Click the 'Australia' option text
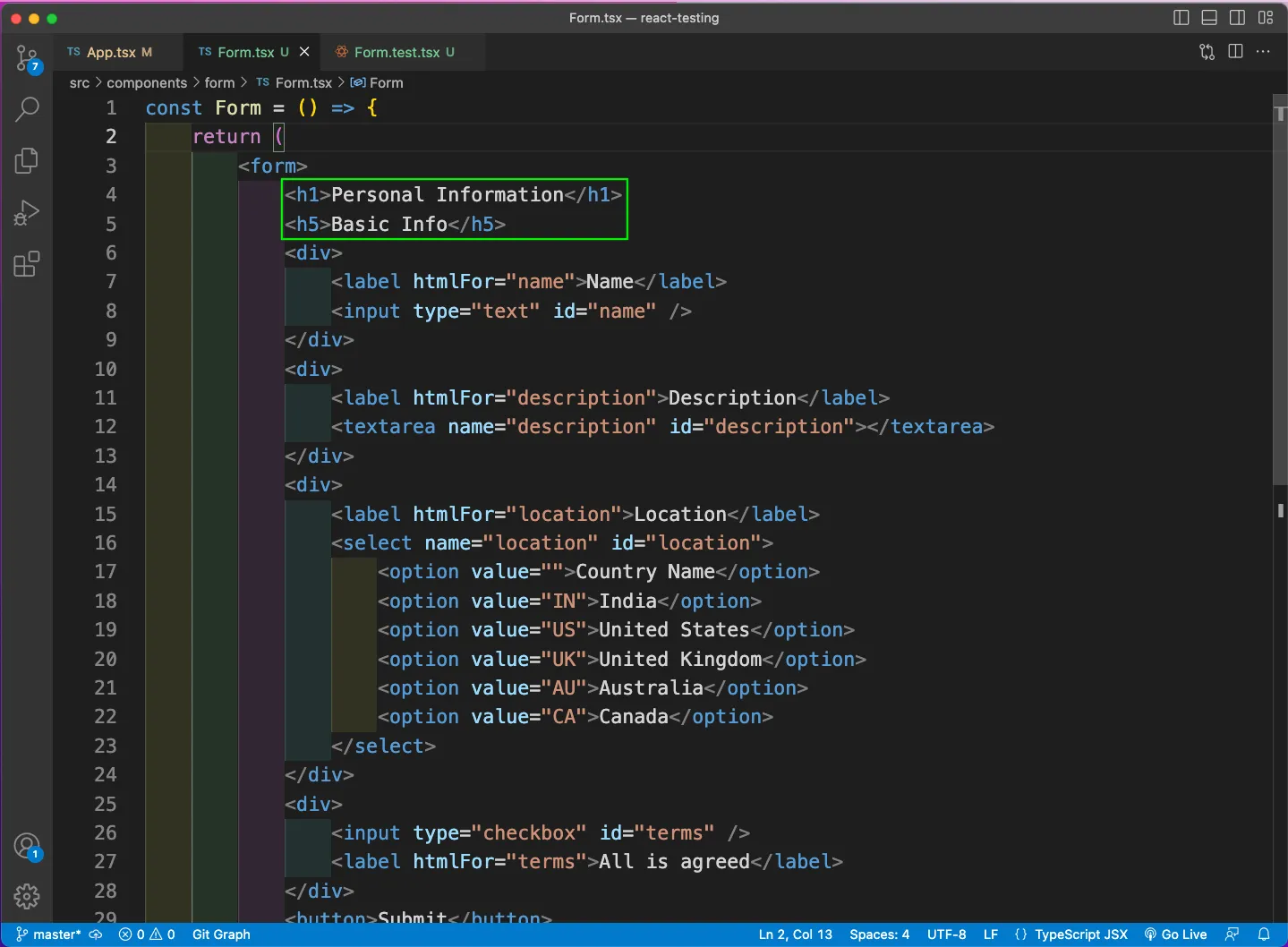 coord(651,687)
